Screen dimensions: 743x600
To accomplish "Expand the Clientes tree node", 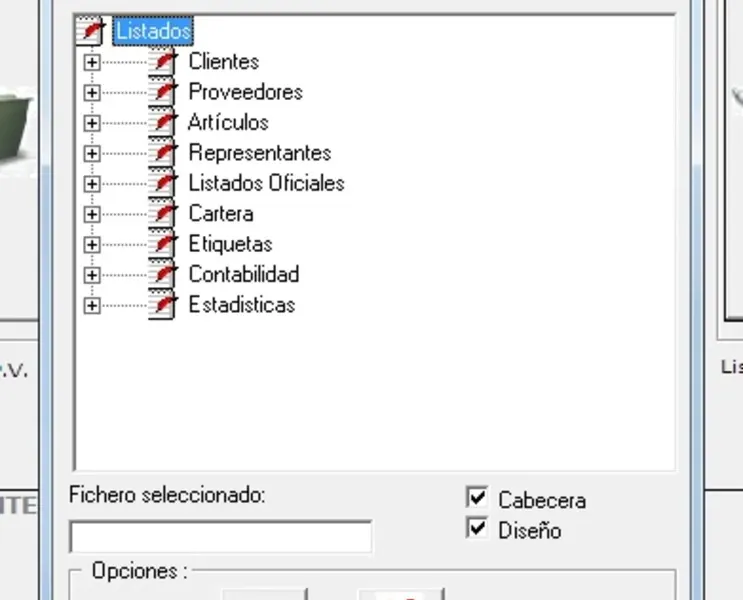I will pyautogui.click(x=92, y=62).
